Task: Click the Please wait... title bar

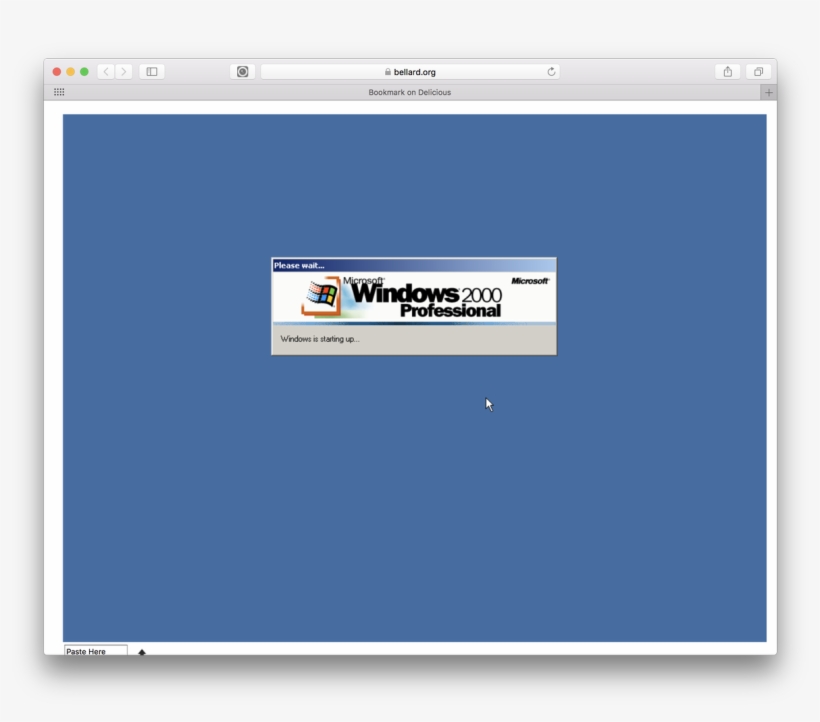Action: pyautogui.click(x=414, y=265)
